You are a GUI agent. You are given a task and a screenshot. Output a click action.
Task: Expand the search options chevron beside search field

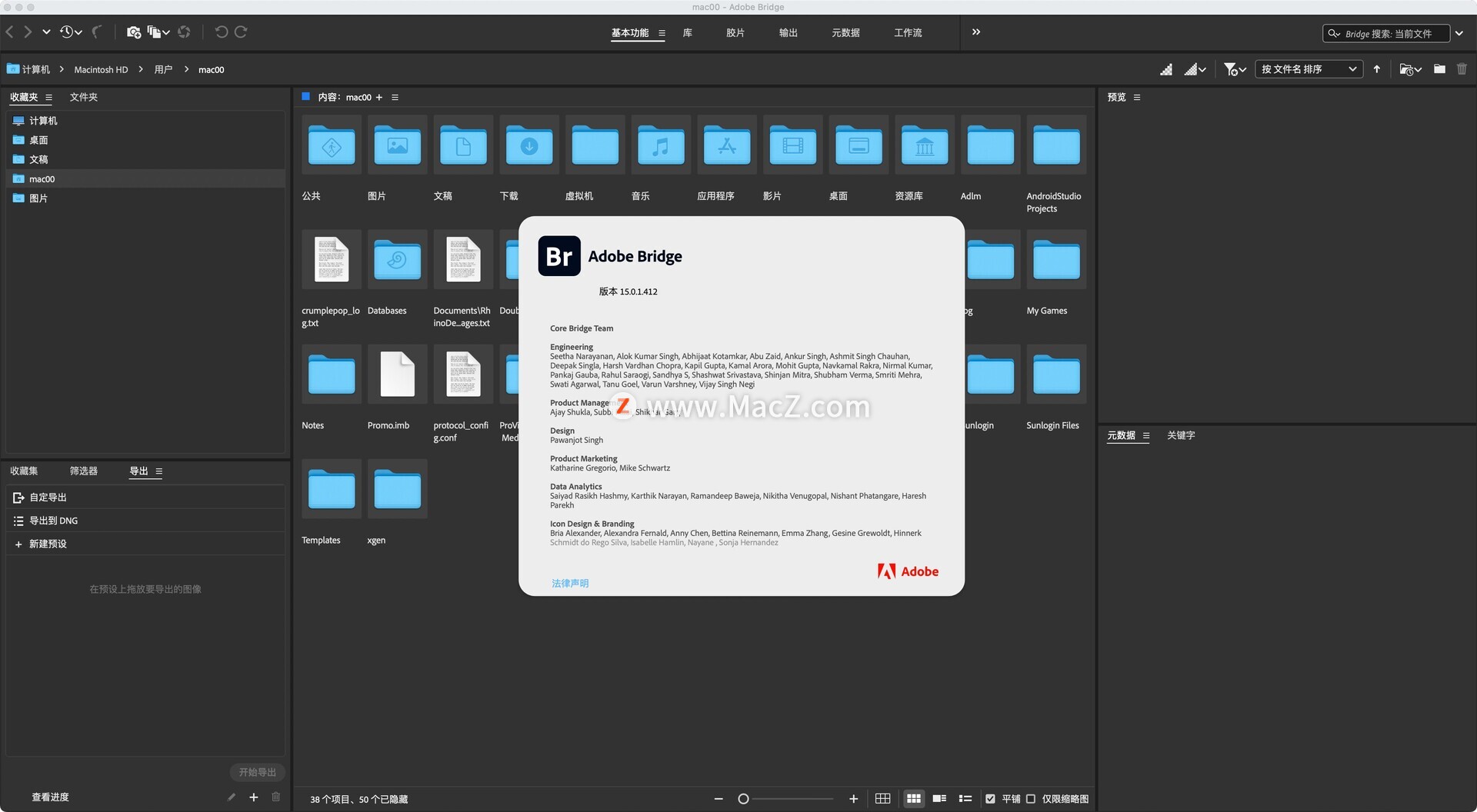pos(1459,33)
